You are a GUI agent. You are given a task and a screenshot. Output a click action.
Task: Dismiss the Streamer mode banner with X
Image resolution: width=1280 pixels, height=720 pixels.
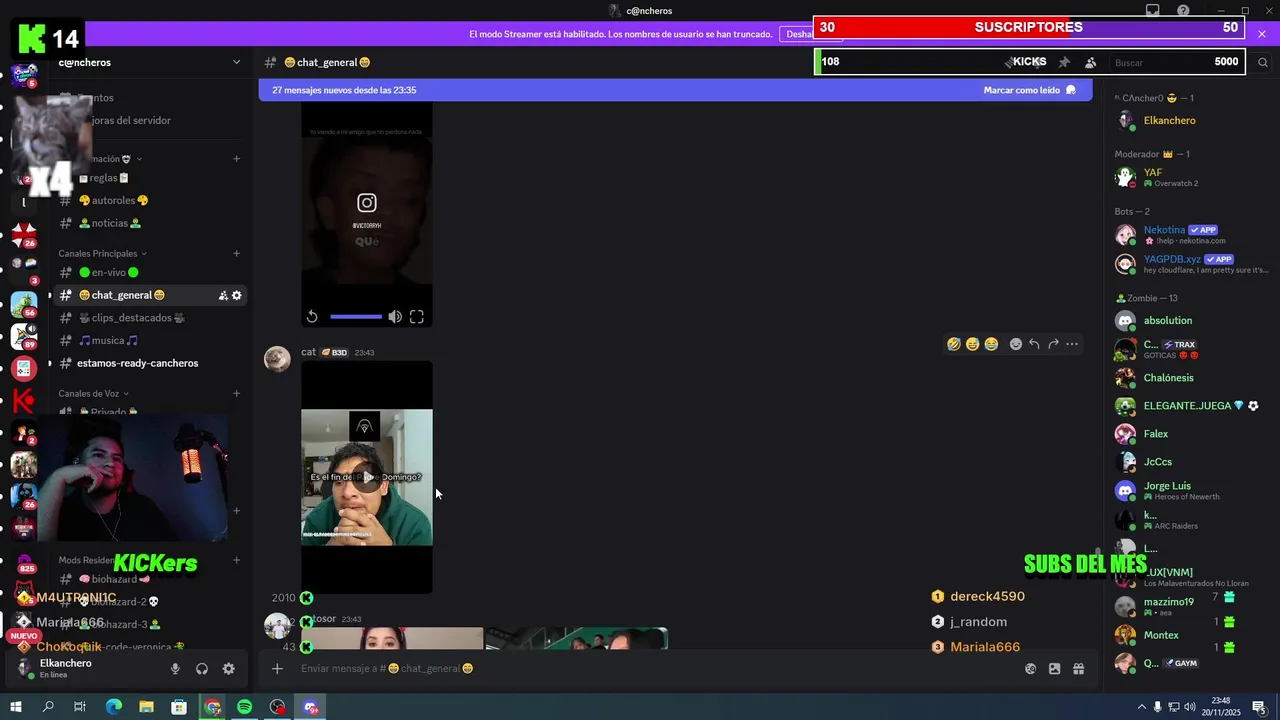click(x=1262, y=34)
